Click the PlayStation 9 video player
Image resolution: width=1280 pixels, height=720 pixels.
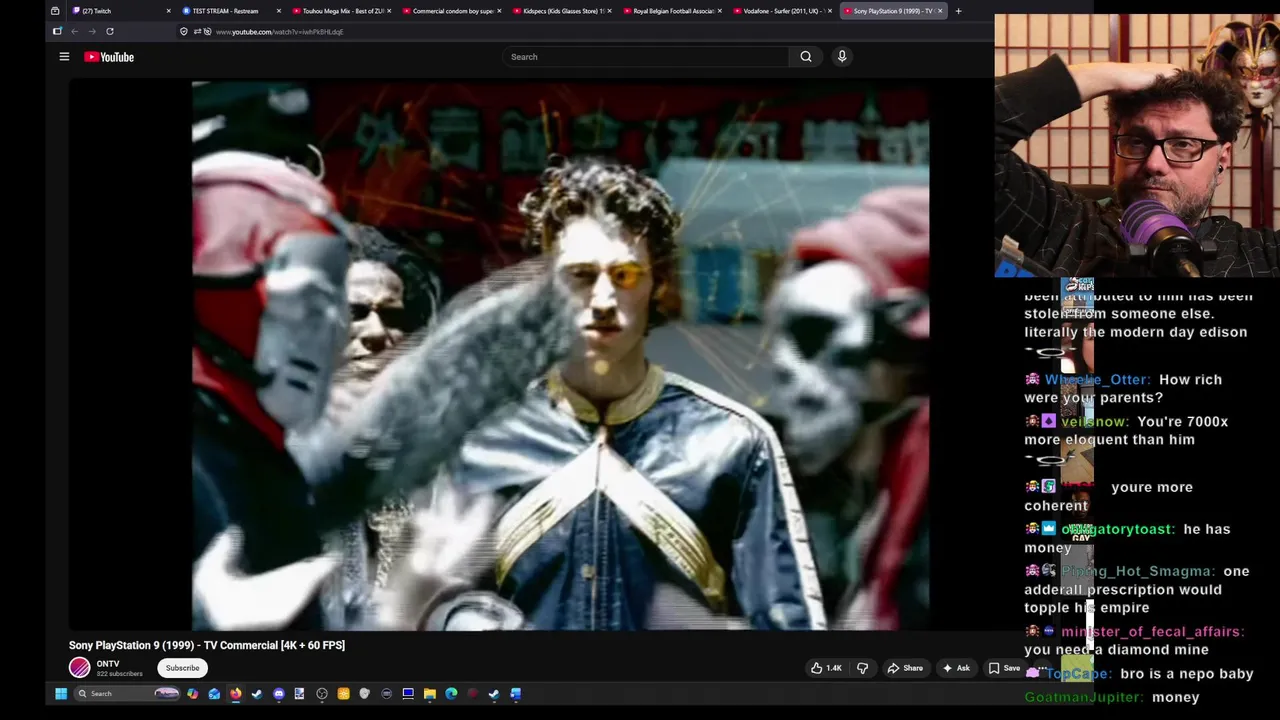pyautogui.click(x=560, y=355)
